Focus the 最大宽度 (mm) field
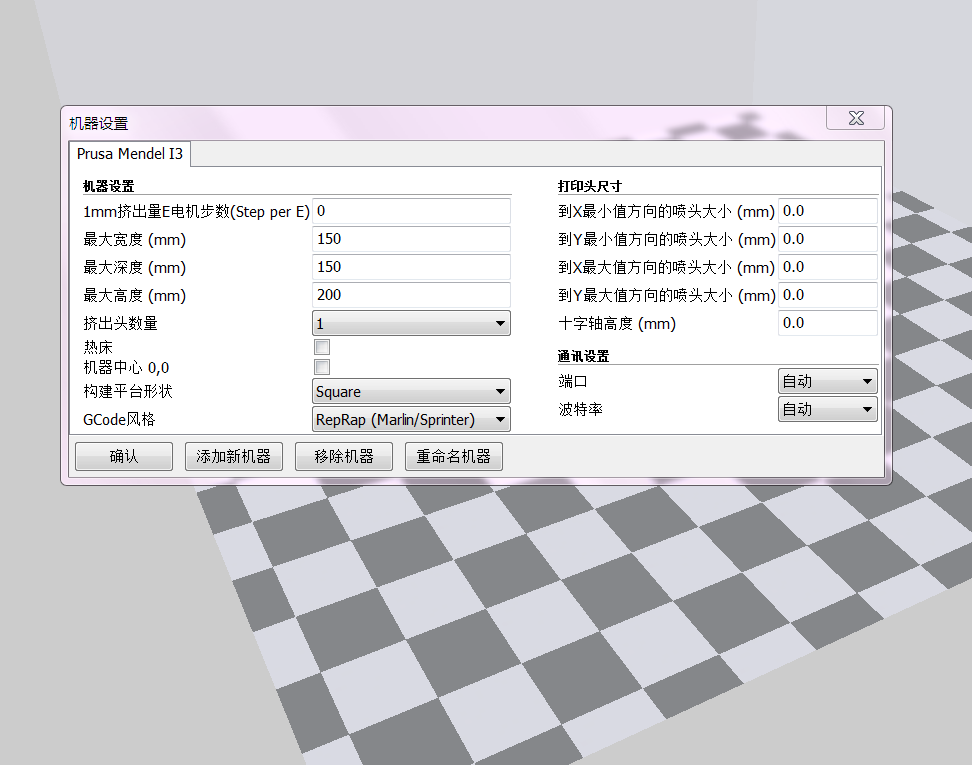This screenshot has height=765, width=972. pos(411,239)
